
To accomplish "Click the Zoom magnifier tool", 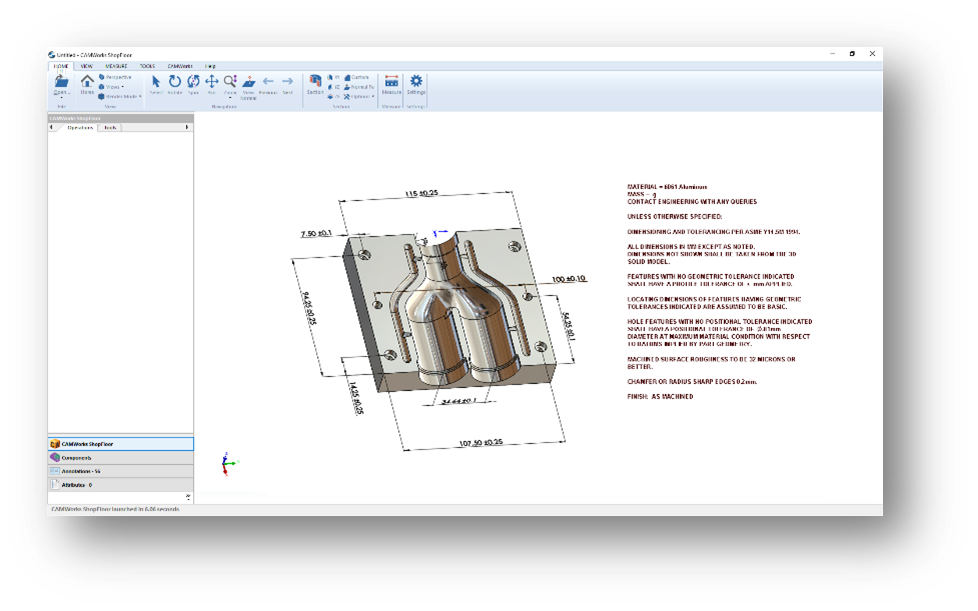I will click(x=230, y=81).
